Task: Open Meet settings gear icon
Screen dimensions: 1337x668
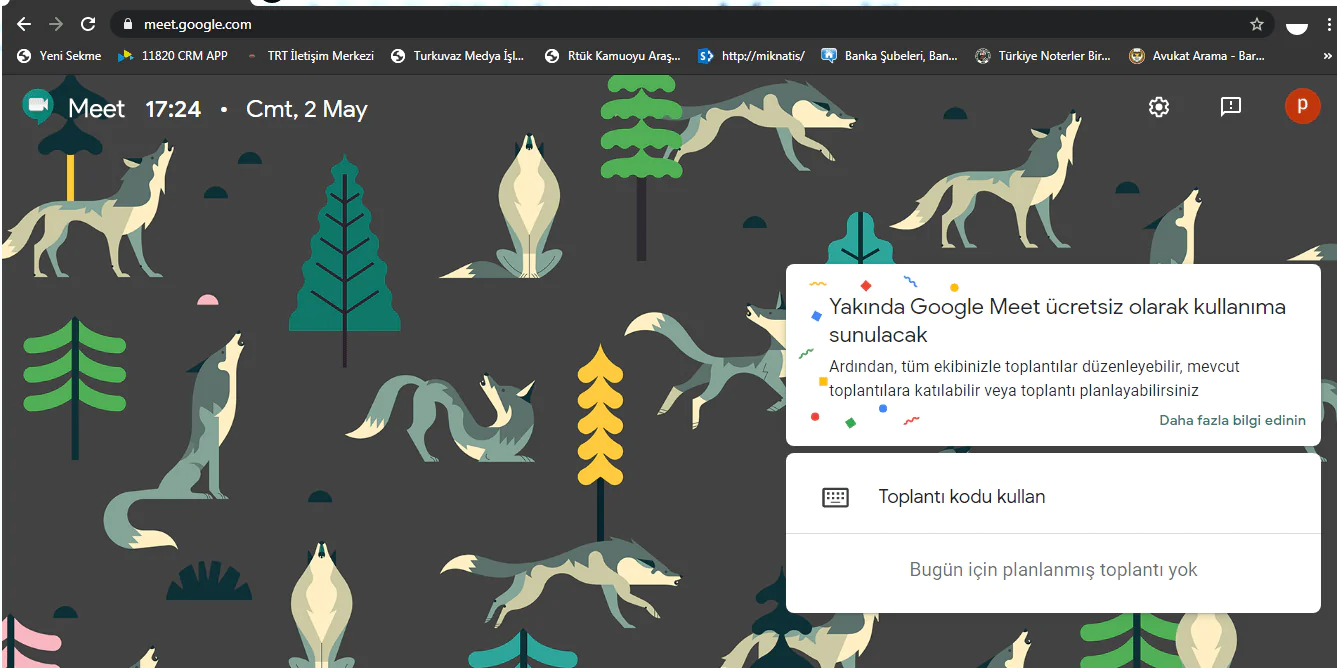Action: point(1159,107)
